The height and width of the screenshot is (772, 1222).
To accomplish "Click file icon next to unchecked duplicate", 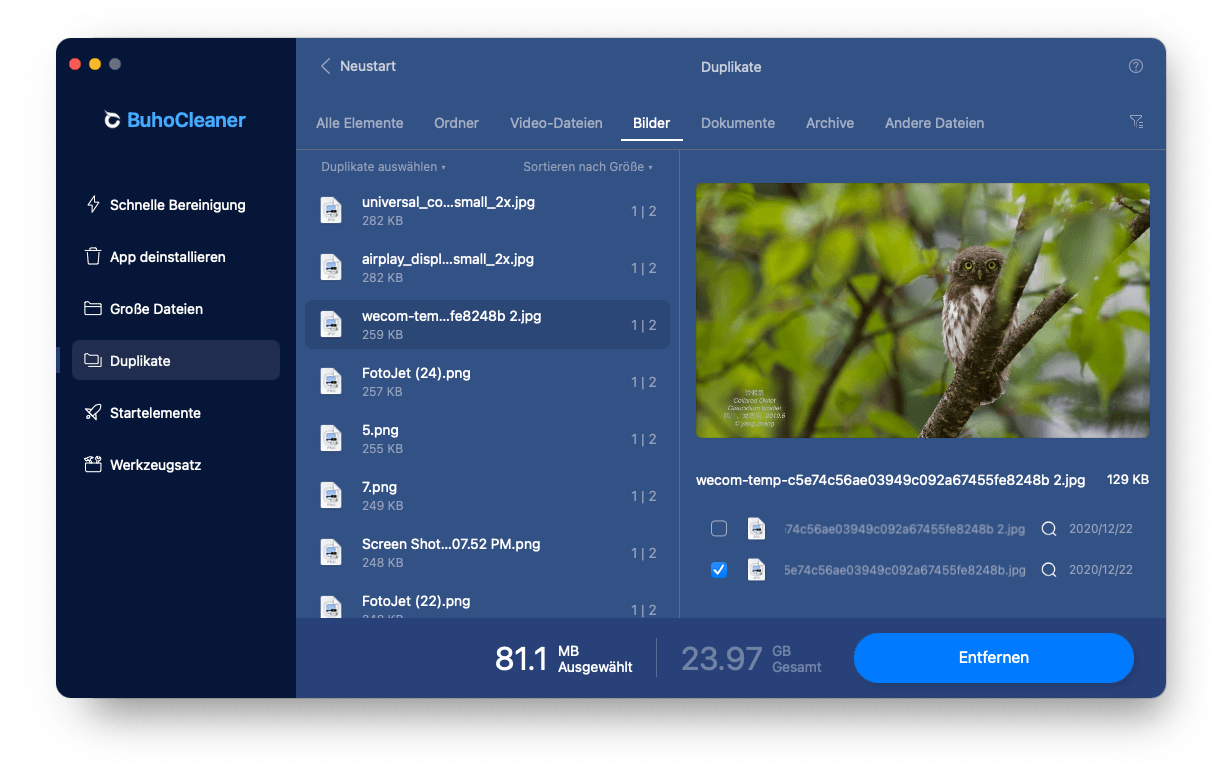I will click(757, 529).
